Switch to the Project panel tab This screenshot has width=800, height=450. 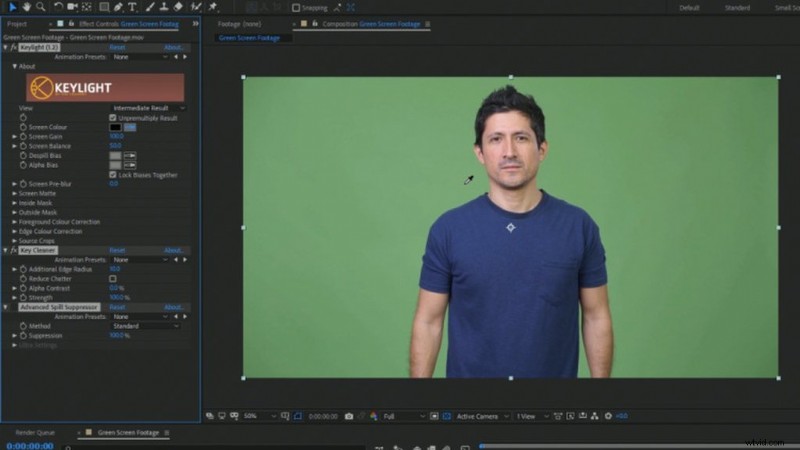pos(17,24)
